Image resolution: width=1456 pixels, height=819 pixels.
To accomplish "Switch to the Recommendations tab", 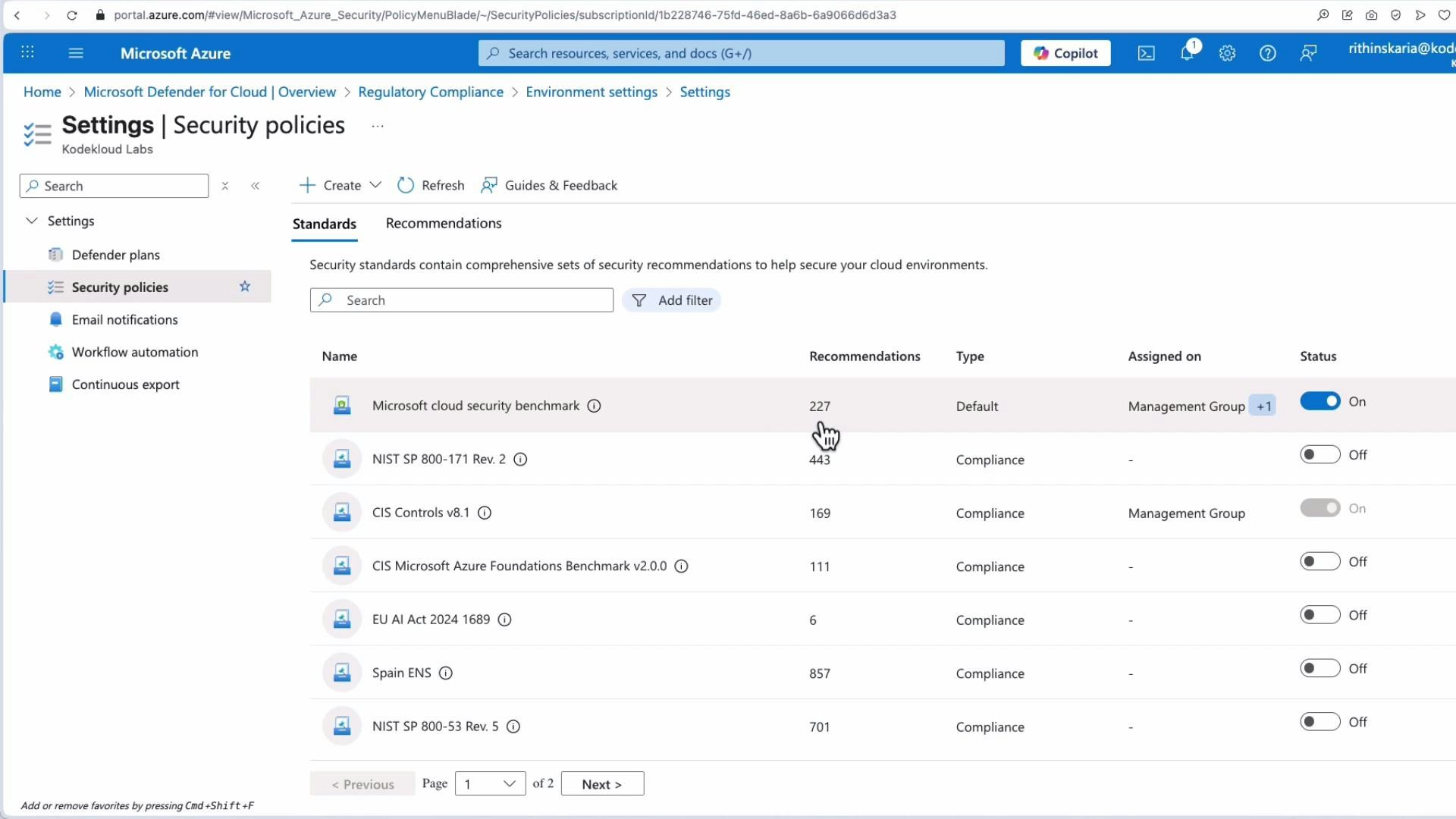I will coord(444,223).
